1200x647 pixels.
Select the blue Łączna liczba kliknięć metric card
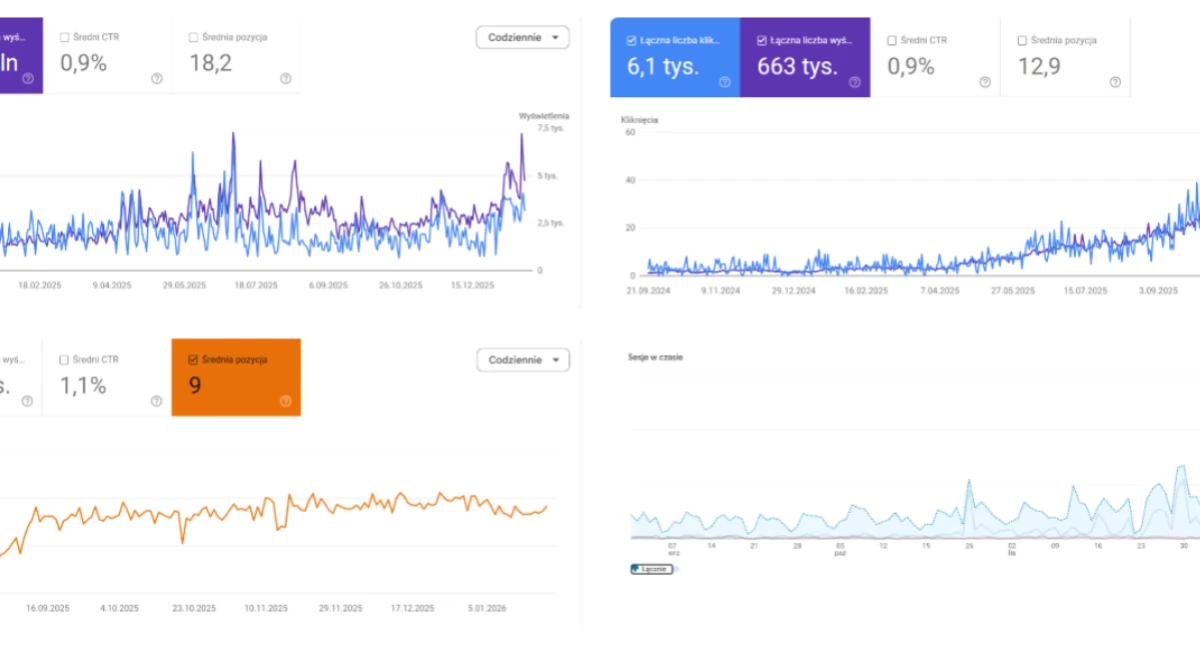675,62
